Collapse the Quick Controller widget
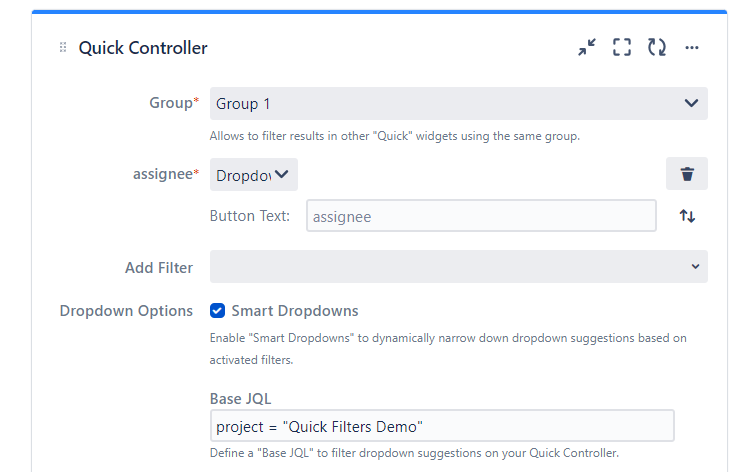The image size is (738, 472). [x=587, y=48]
